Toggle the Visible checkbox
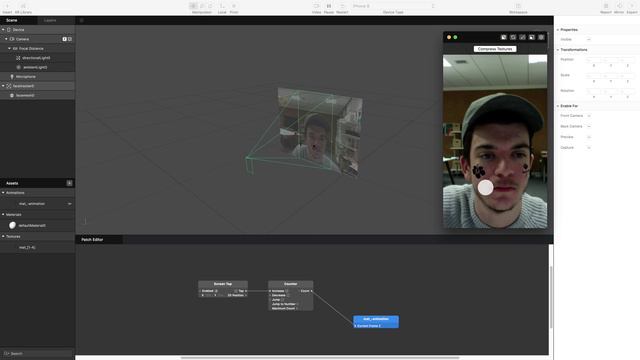This screenshot has height=360, width=640. [589, 40]
